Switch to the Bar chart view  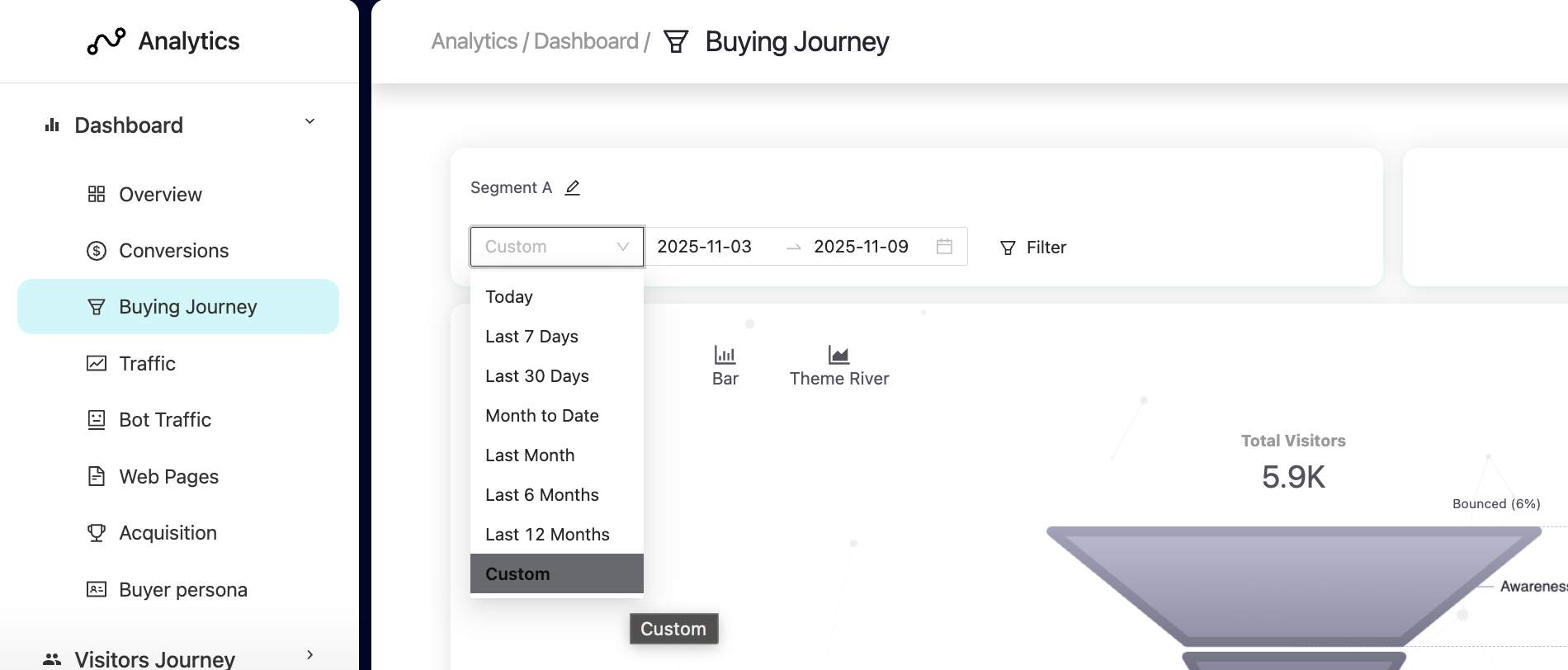pyautogui.click(x=725, y=365)
